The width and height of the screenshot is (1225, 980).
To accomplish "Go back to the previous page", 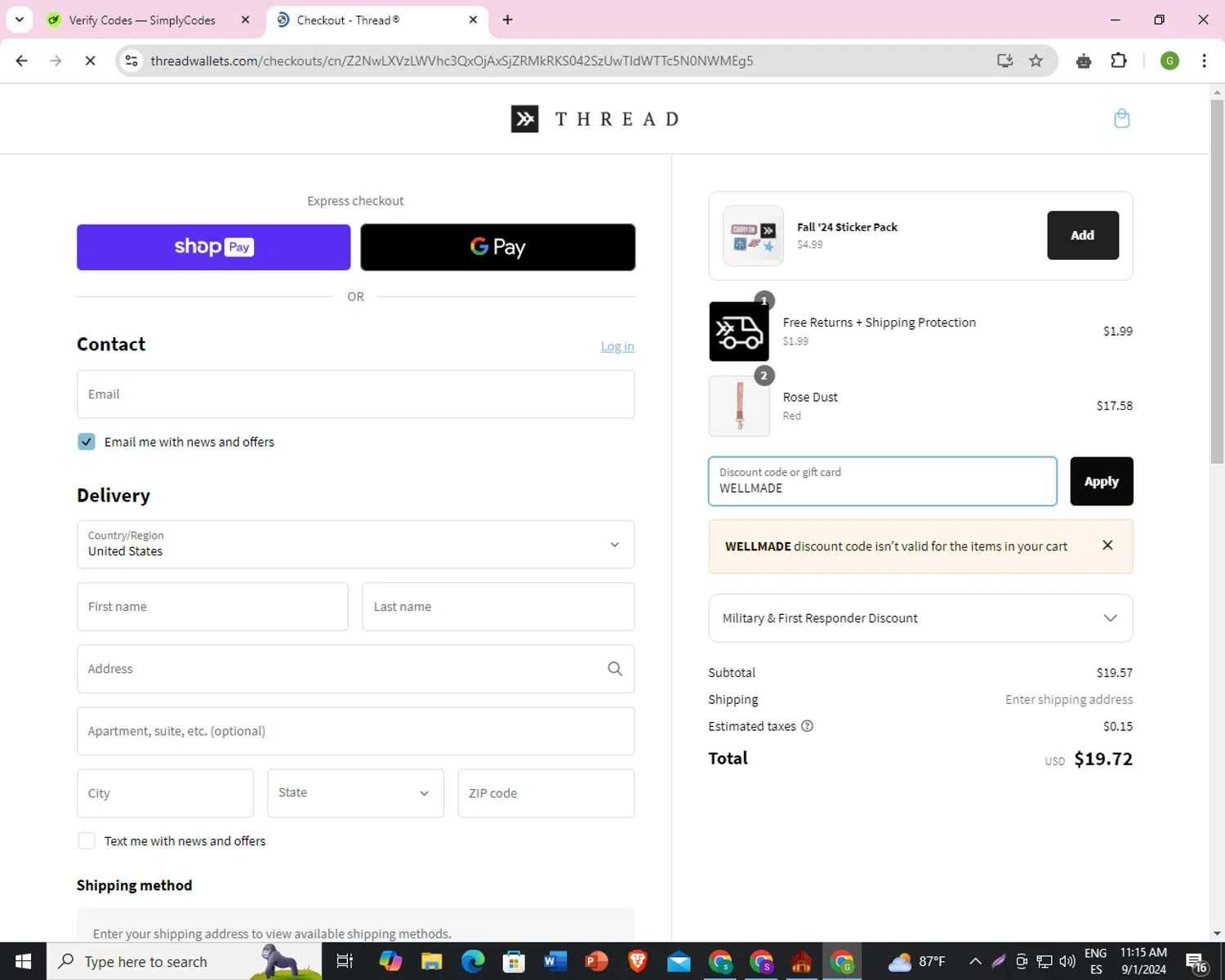I will click(x=22, y=60).
